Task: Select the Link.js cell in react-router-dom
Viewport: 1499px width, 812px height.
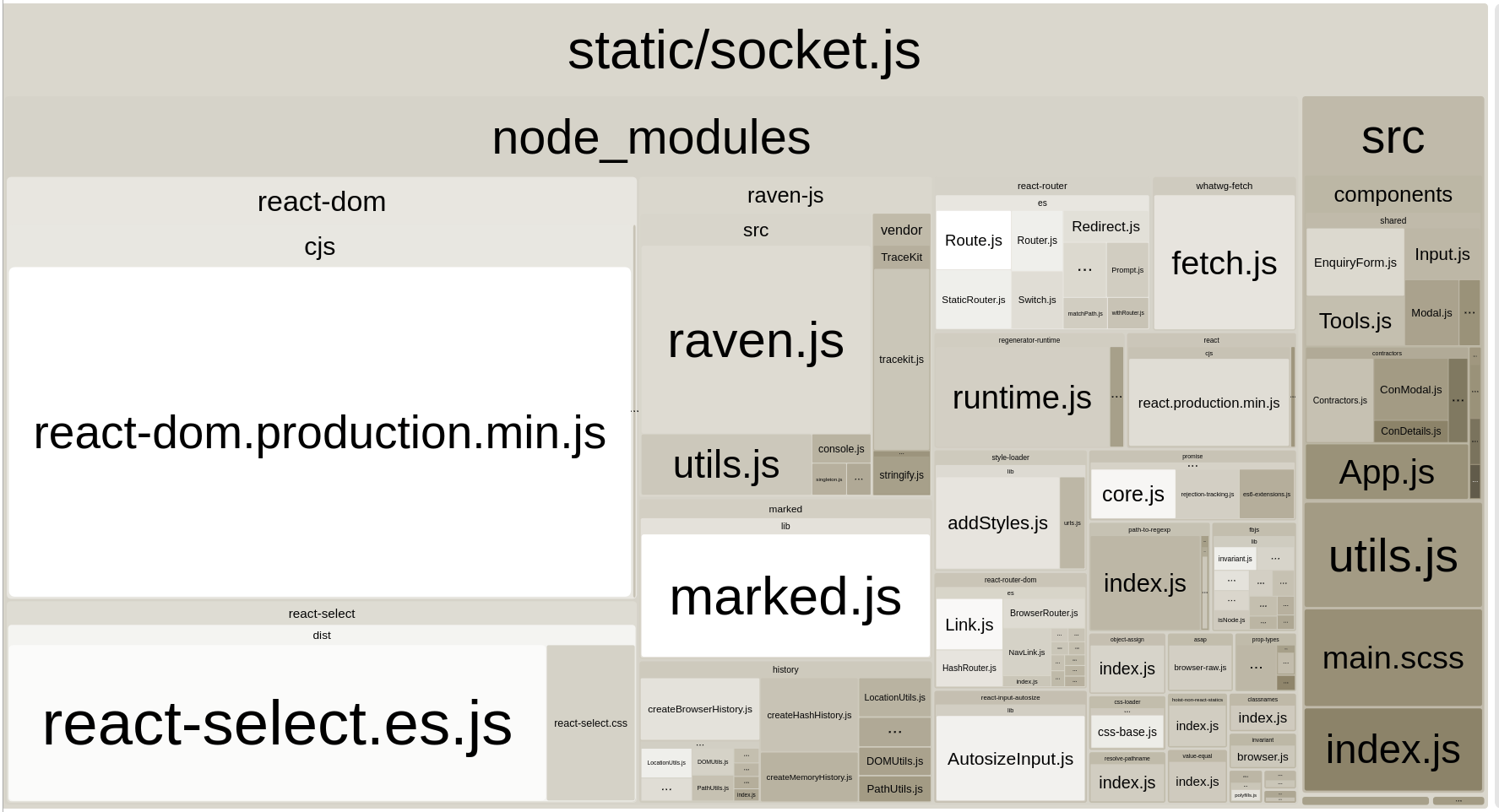Action: tap(968, 625)
